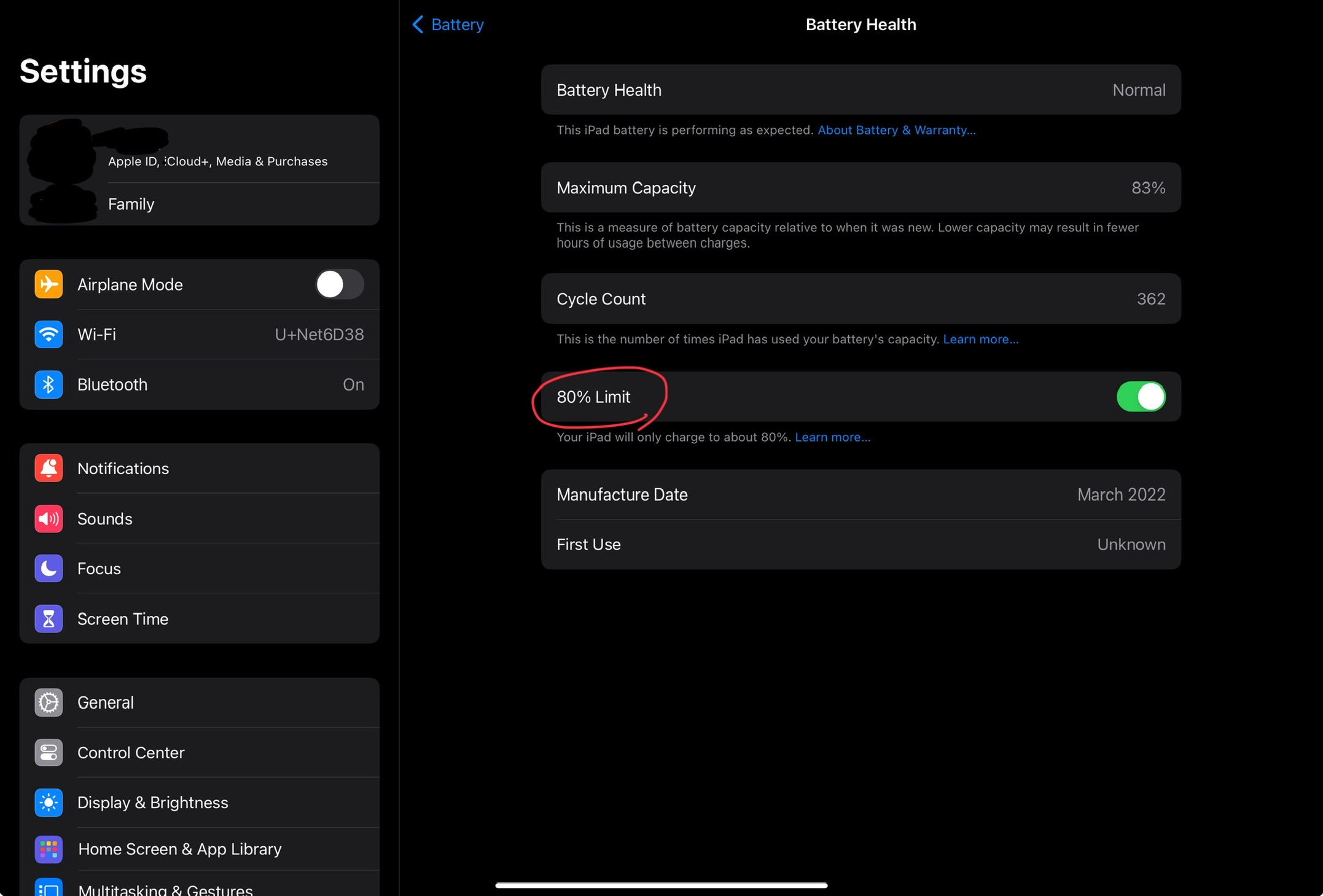Tap the Sounds speaker icon
The width and height of the screenshot is (1323, 896).
pos(49,519)
